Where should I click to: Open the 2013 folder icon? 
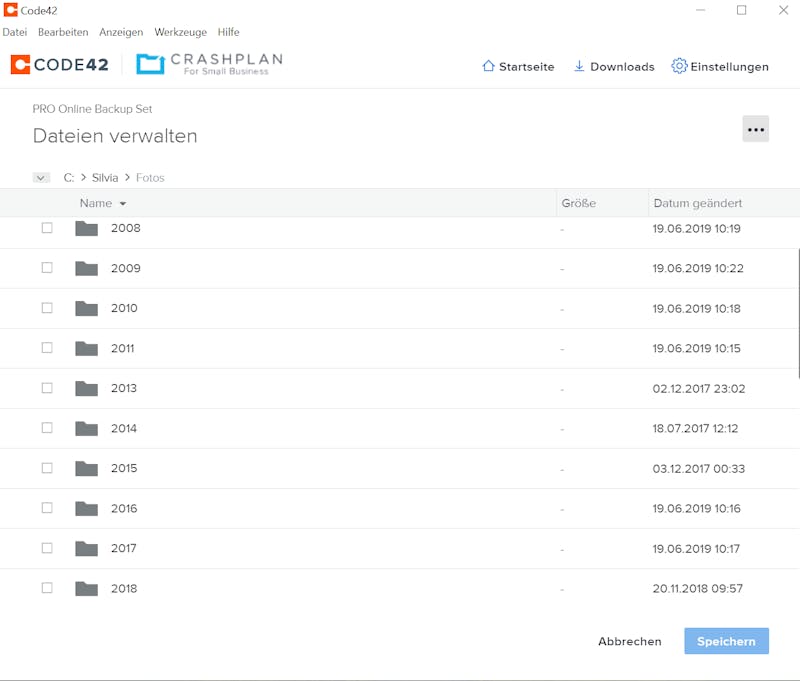tap(86, 389)
